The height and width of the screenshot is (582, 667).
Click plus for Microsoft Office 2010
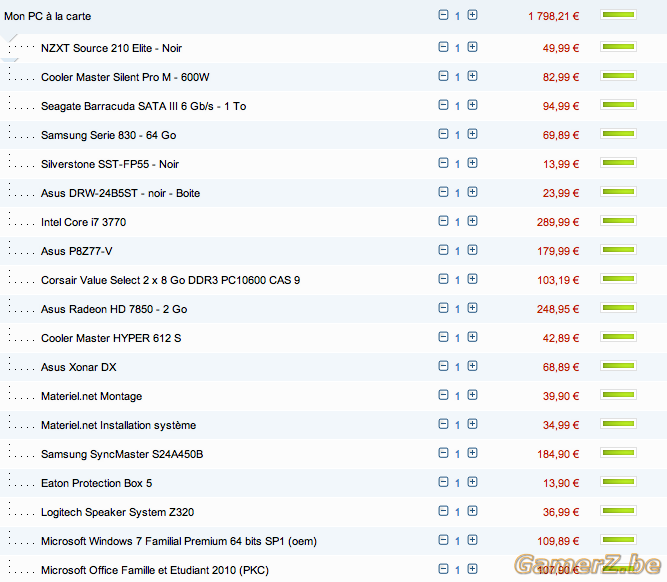tap(472, 569)
